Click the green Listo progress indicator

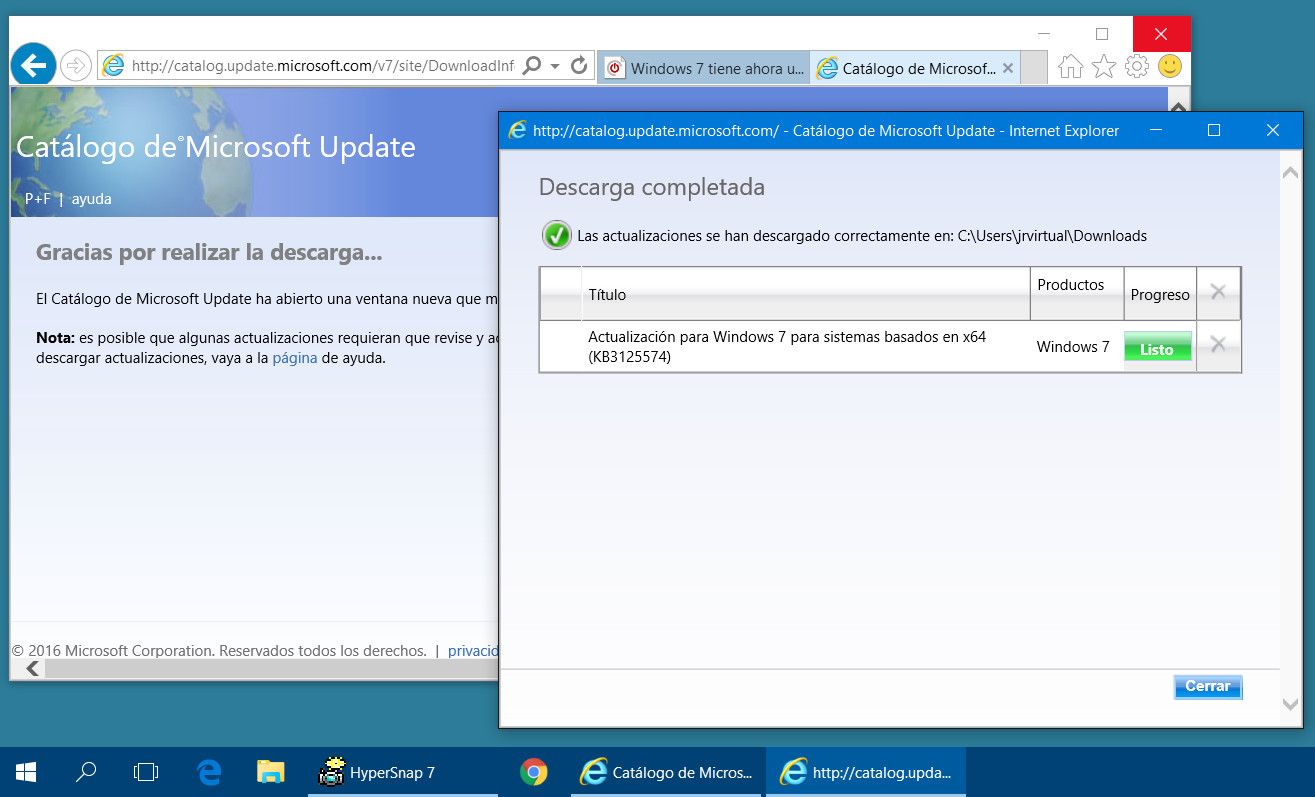tap(1157, 348)
